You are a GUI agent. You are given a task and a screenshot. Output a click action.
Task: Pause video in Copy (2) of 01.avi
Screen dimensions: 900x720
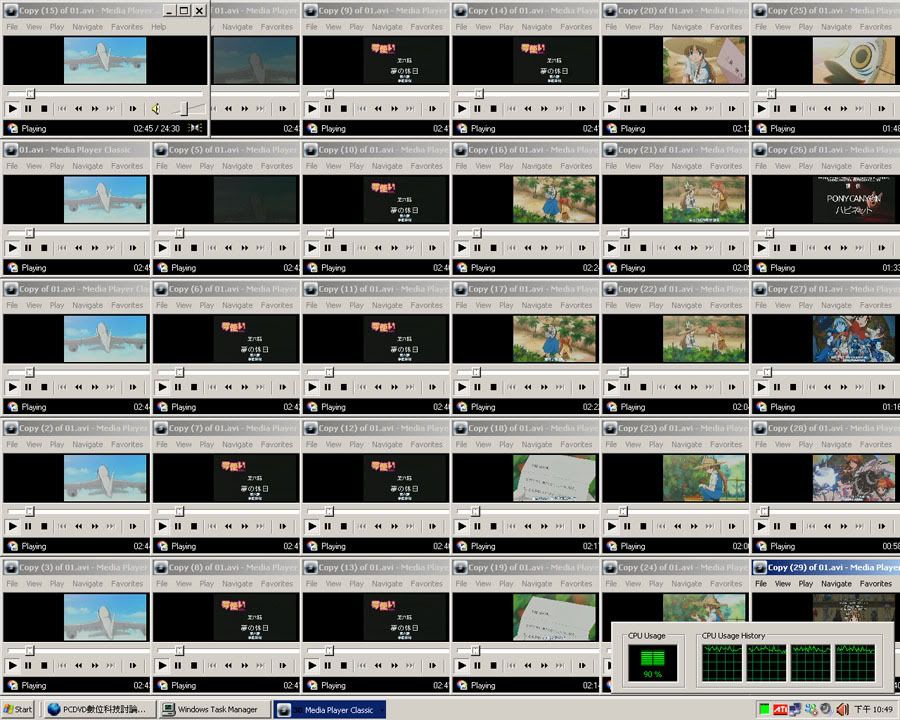pos(28,527)
